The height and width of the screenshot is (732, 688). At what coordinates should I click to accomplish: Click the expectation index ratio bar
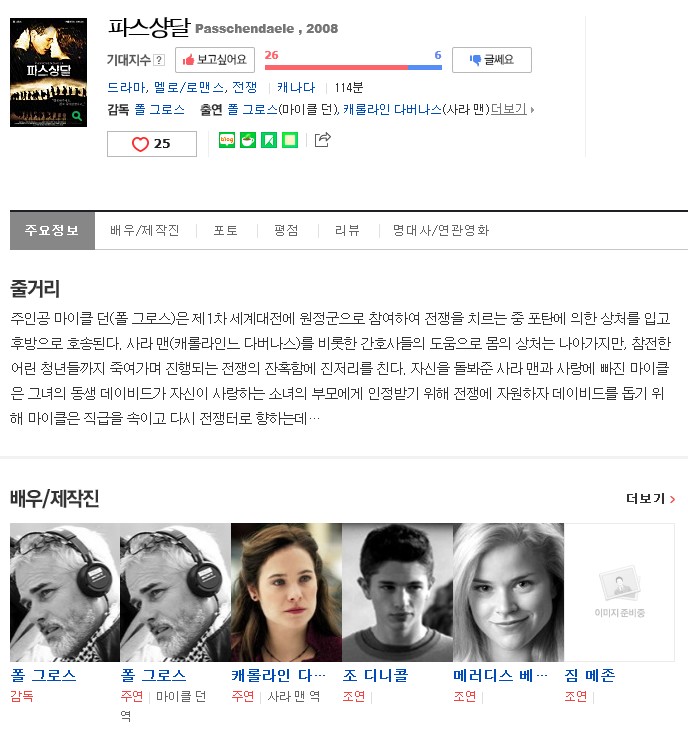(353, 67)
